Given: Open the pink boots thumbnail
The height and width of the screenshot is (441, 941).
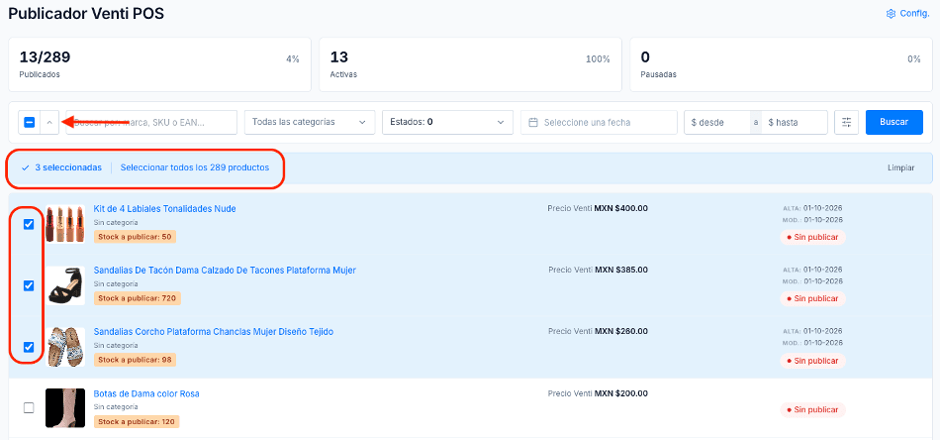Looking at the screenshot, I should (x=65, y=408).
